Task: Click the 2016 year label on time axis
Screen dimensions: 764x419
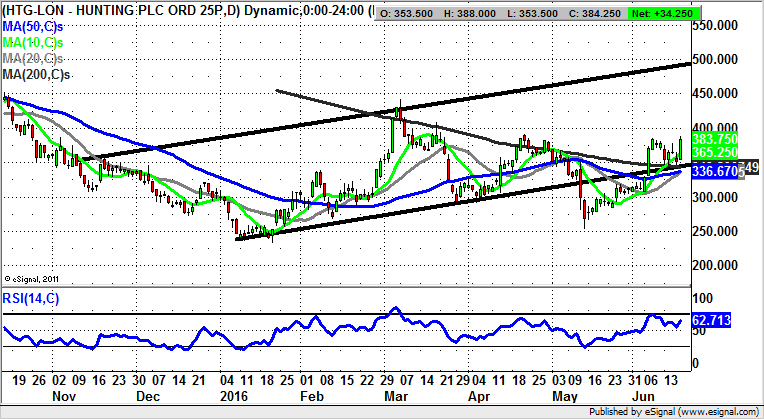Action: (x=236, y=395)
